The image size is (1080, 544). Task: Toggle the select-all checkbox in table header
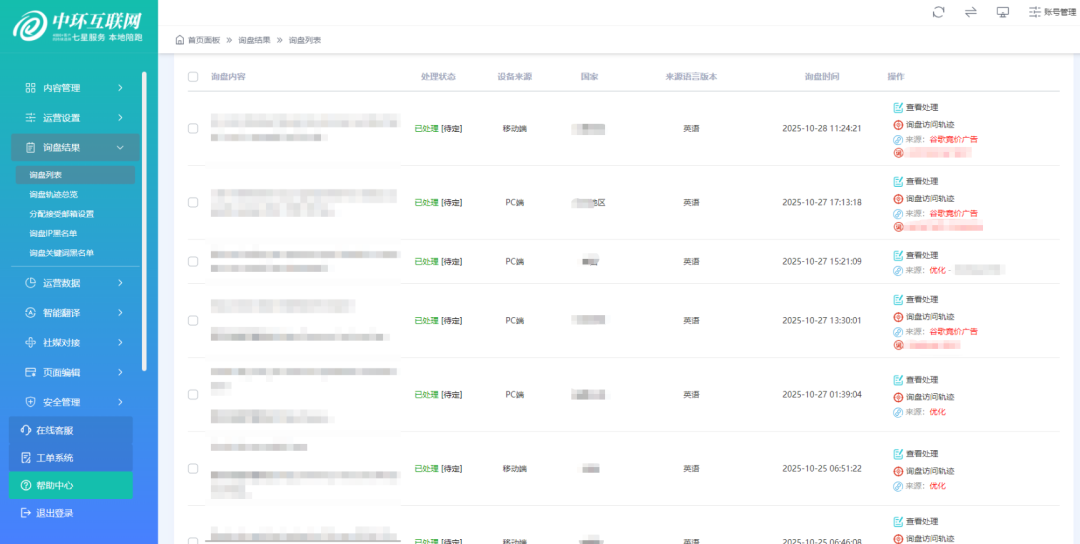[193, 77]
